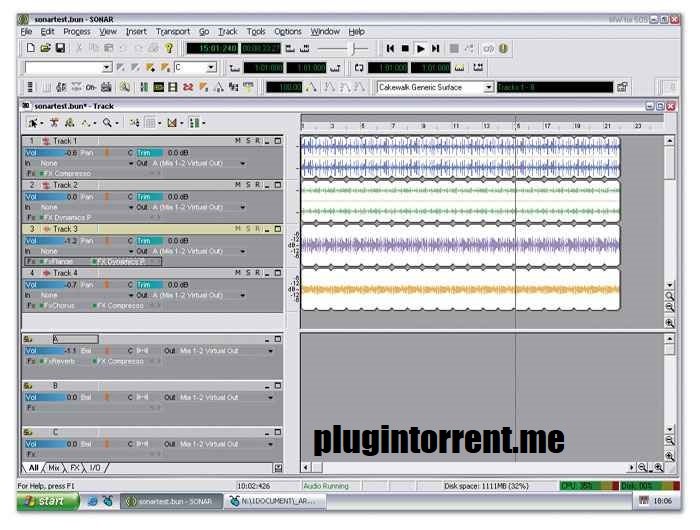Click the Windows Start button
The height and width of the screenshot is (530, 700).
click(48, 501)
